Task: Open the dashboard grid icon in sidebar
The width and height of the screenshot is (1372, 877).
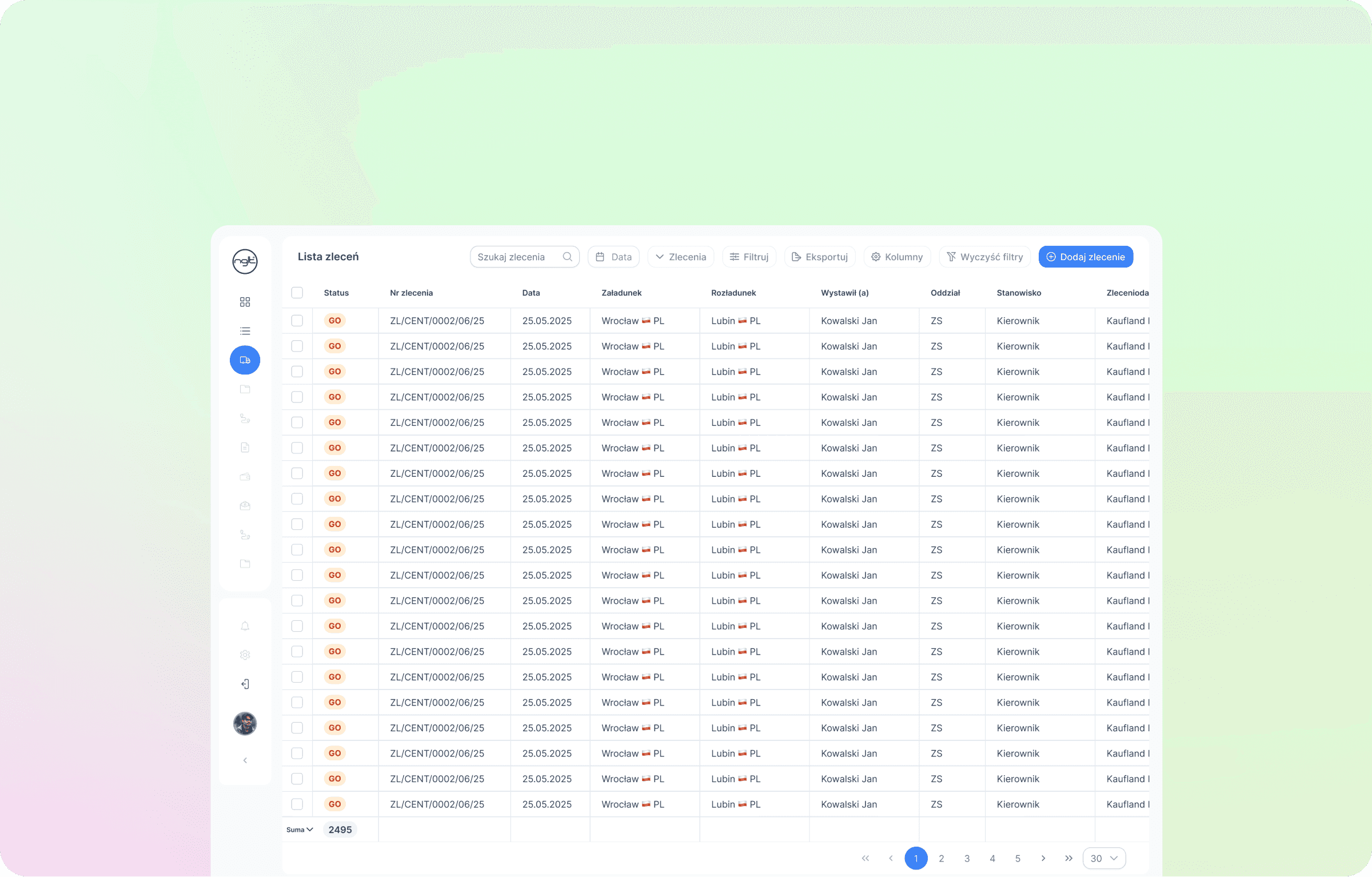Action: click(x=245, y=302)
